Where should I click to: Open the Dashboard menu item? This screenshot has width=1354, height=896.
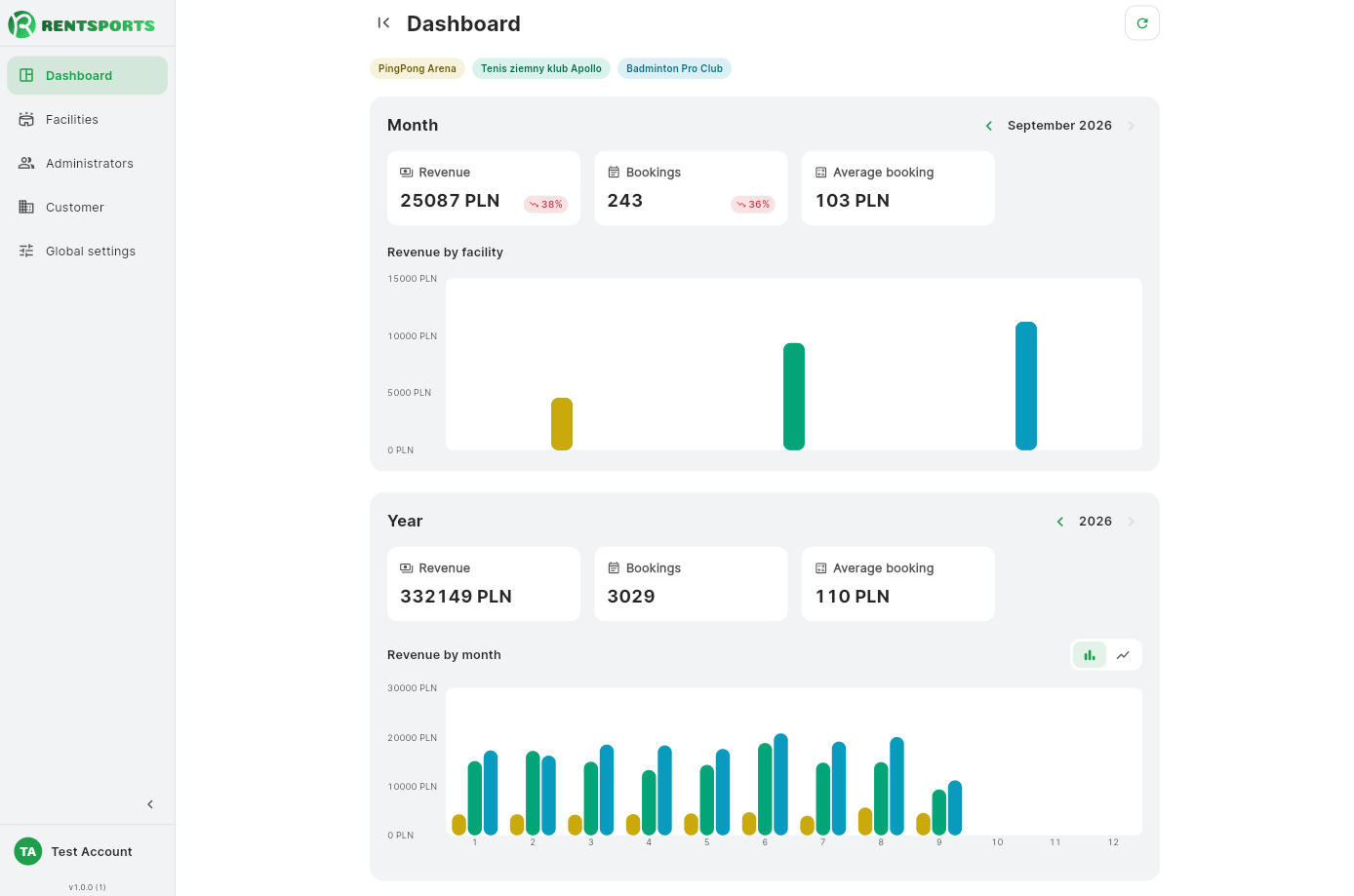[x=88, y=76]
